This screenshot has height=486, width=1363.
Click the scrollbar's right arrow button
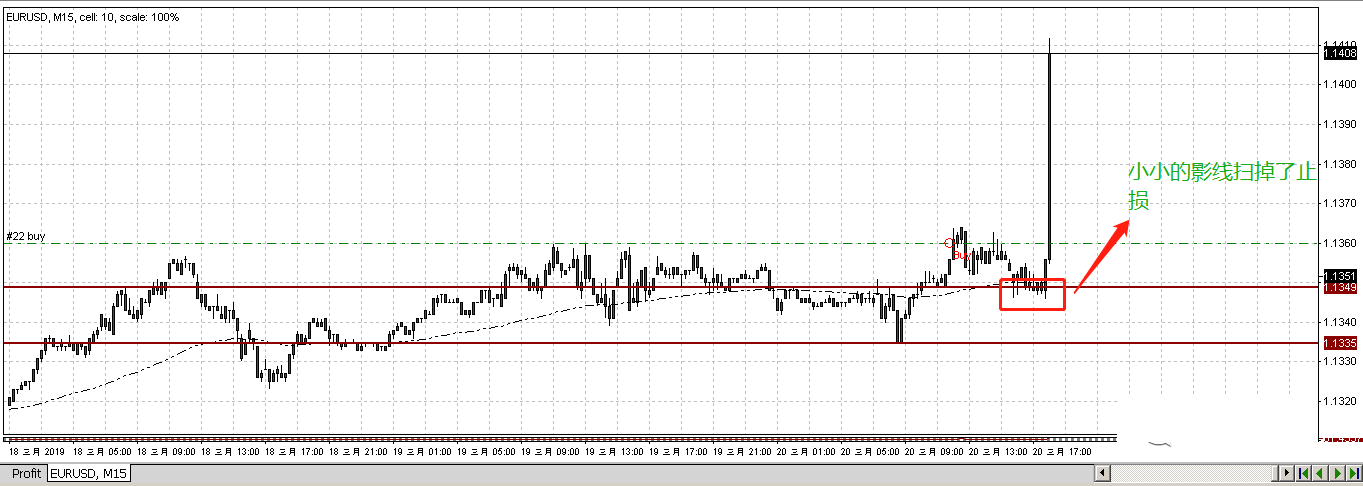pos(1287,473)
